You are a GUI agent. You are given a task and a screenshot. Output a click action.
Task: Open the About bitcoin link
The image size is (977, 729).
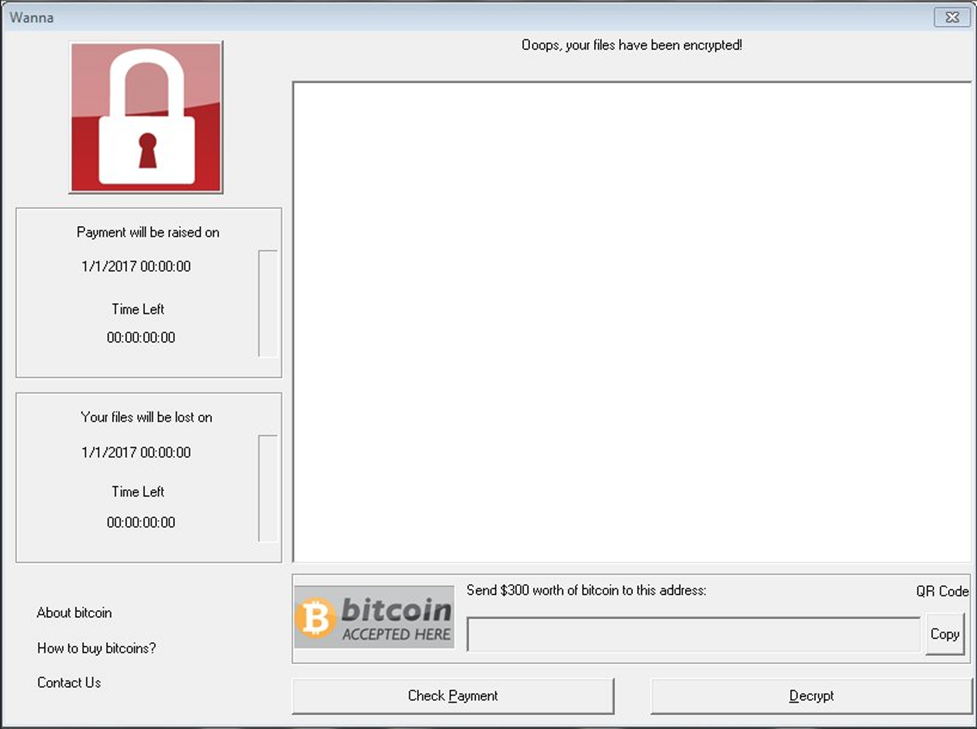coord(74,612)
